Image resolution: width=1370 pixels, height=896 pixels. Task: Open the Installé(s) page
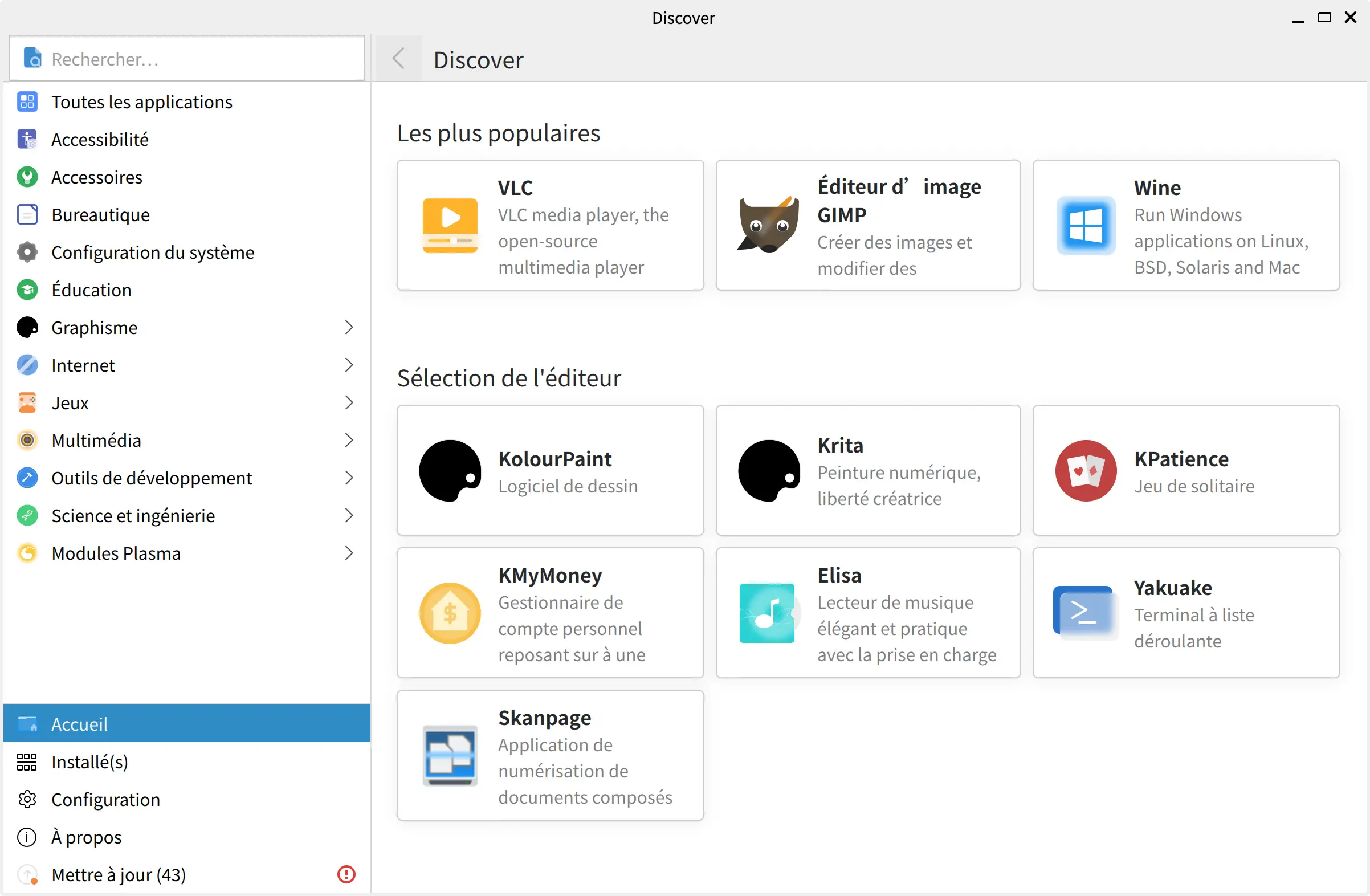[x=187, y=762]
